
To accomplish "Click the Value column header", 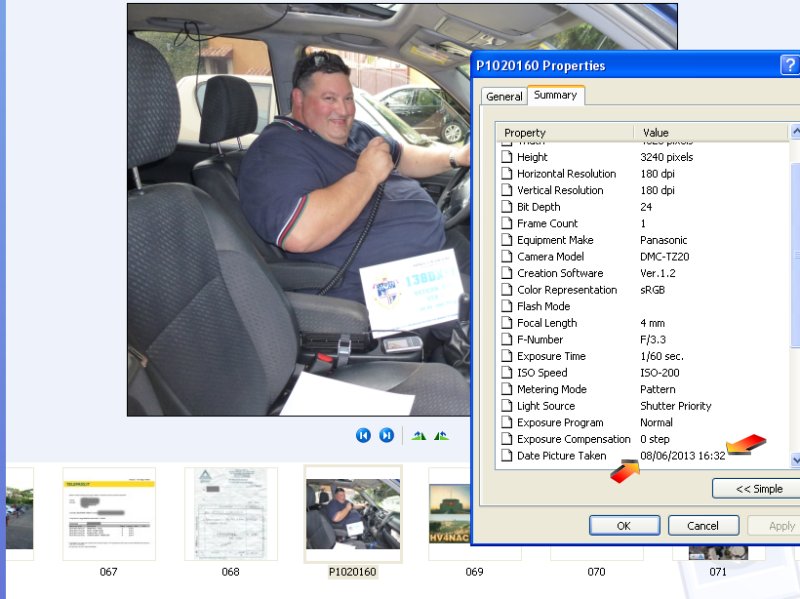I will tap(711, 133).
